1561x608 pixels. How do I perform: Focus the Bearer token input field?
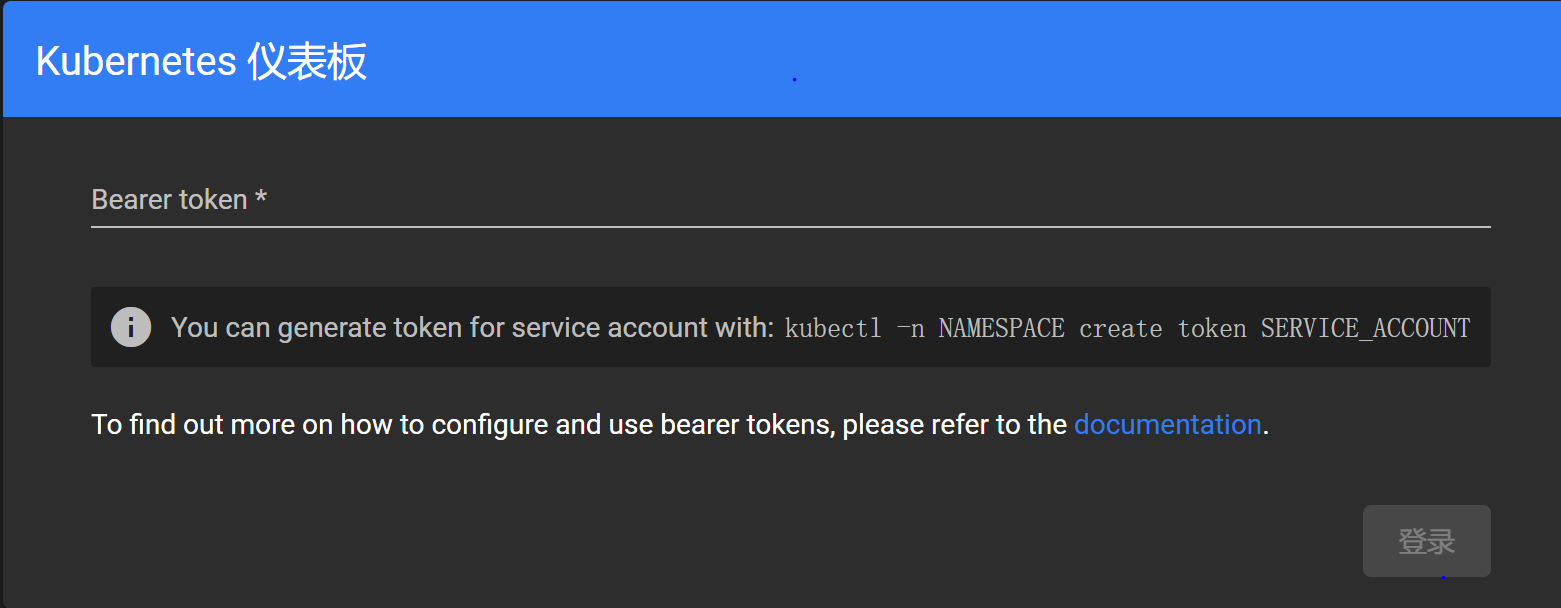(790, 200)
